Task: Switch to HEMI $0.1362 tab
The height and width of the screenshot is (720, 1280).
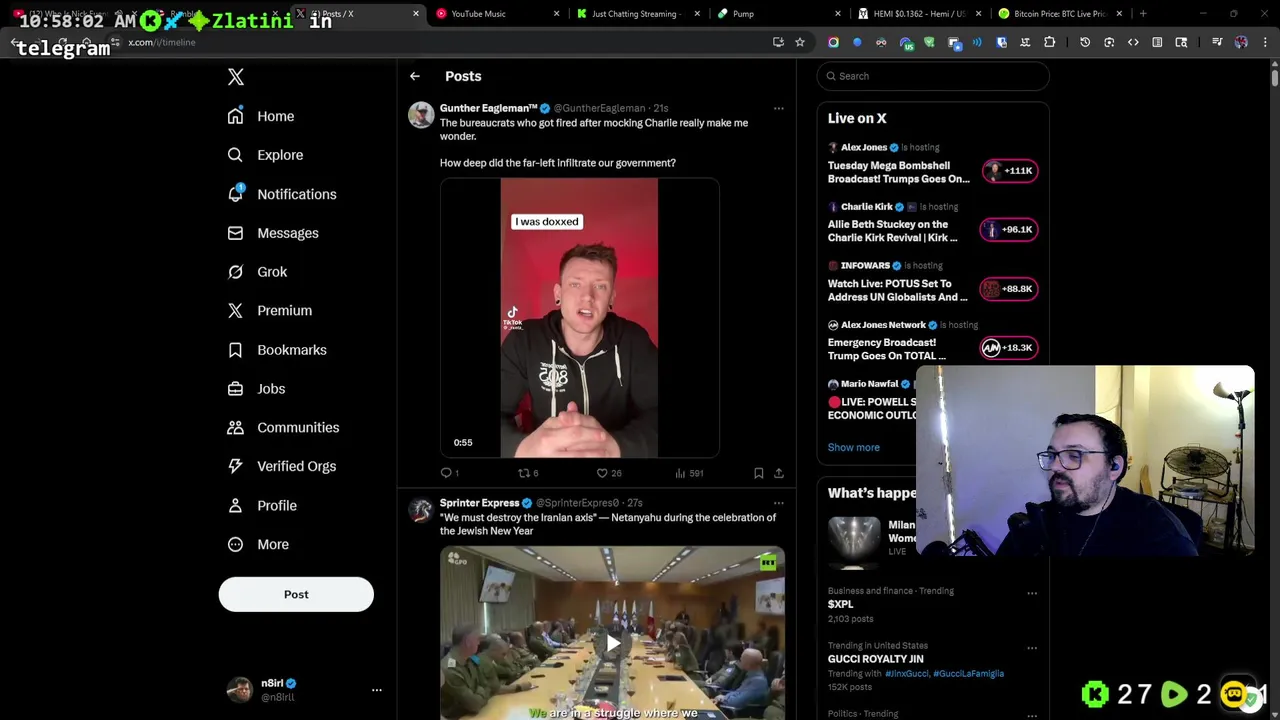Action: tap(918, 14)
